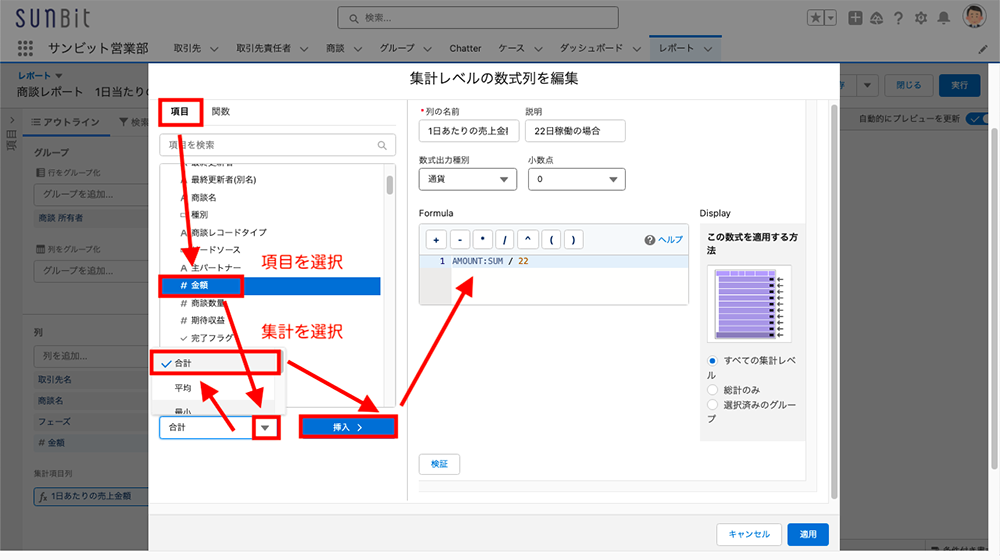Image resolution: width=1000 pixels, height=560 pixels.
Task: Open the app launcher grid icon
Action: pos(25,48)
